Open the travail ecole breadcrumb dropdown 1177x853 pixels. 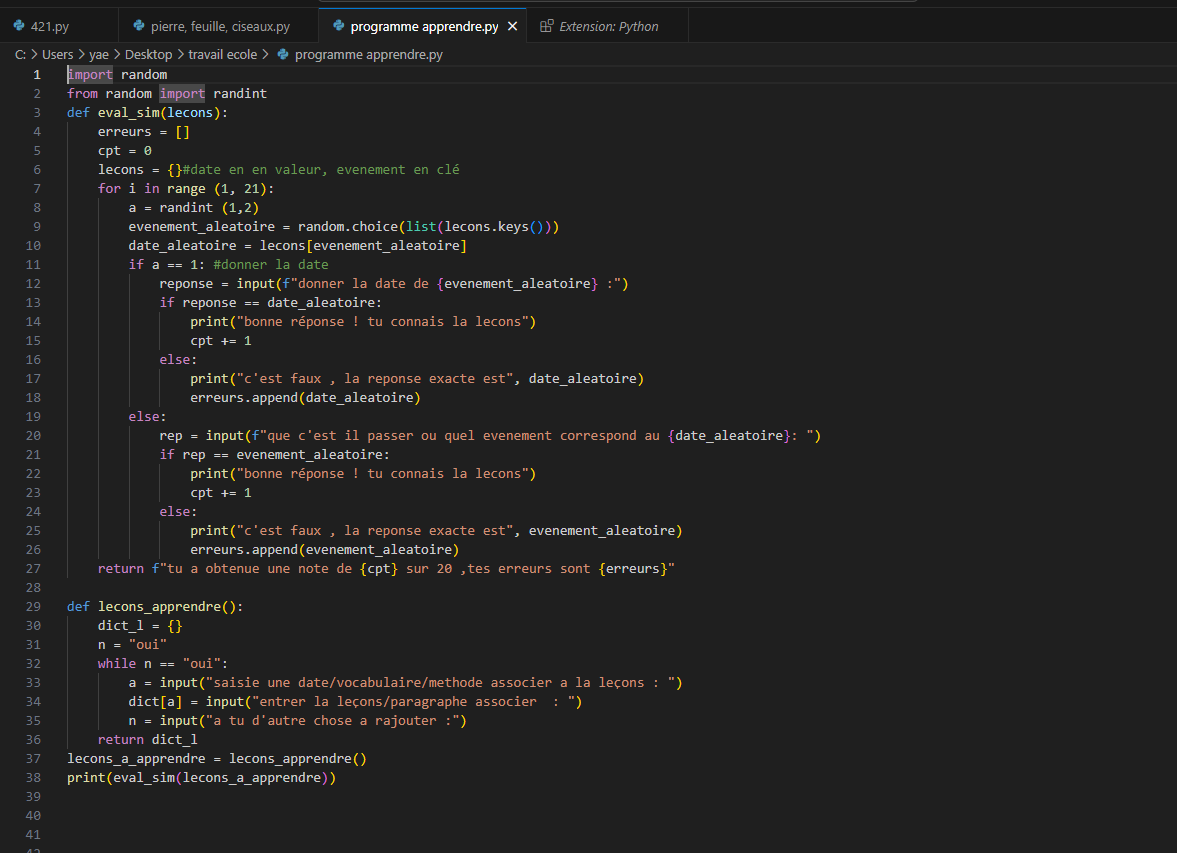coord(222,54)
